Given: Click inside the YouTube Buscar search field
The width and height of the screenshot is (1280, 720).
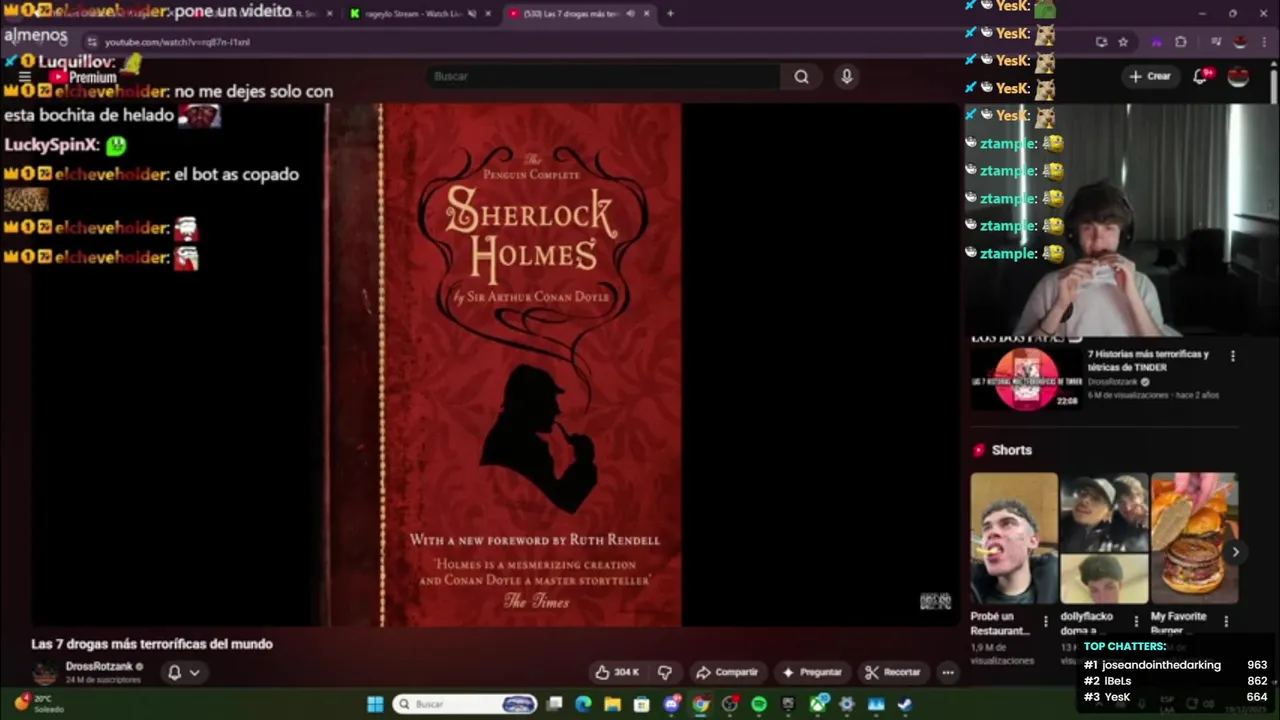Looking at the screenshot, I should click(x=603, y=76).
